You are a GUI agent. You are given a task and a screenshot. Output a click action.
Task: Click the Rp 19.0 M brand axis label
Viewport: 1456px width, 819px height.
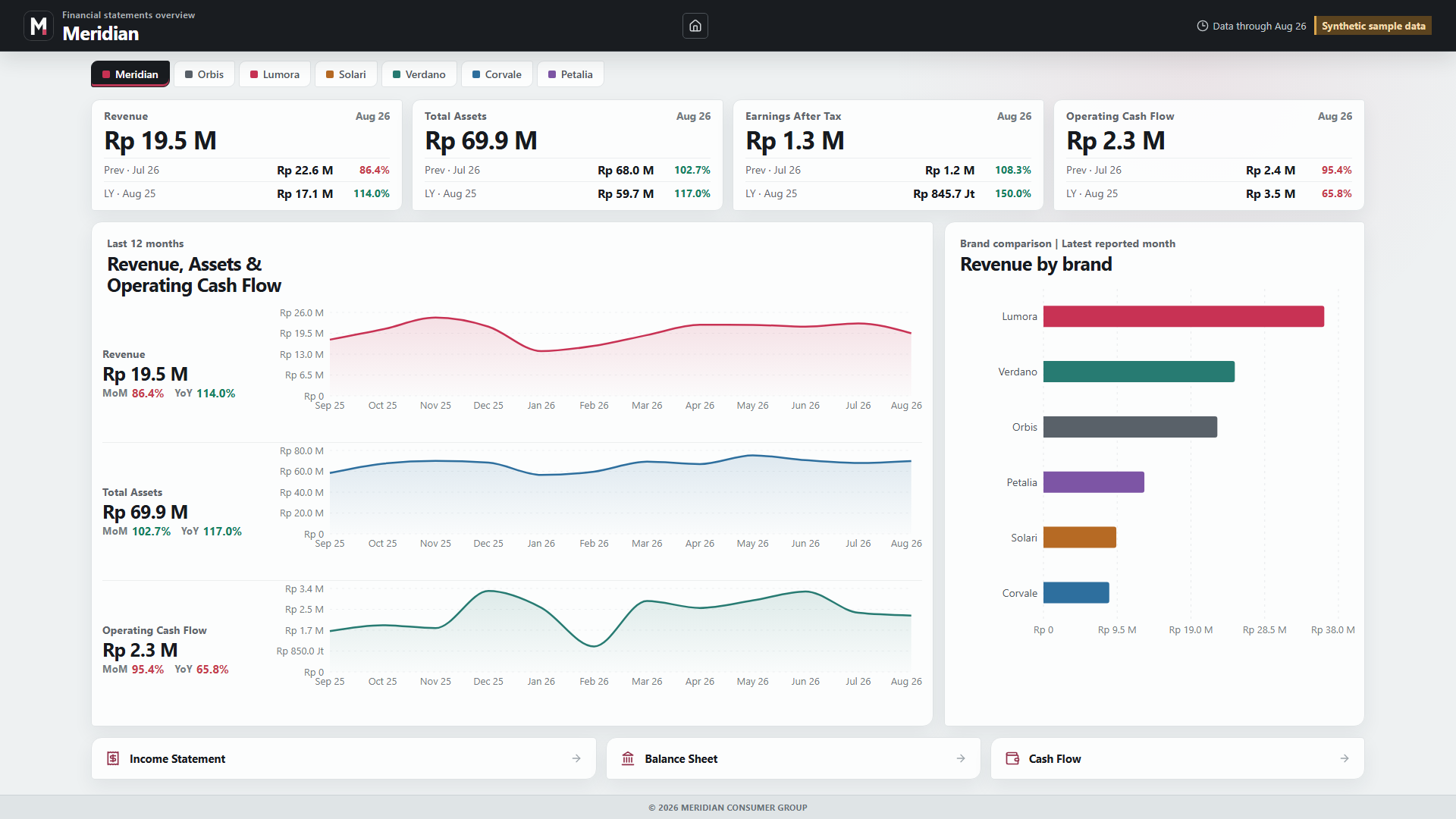tap(1191, 630)
